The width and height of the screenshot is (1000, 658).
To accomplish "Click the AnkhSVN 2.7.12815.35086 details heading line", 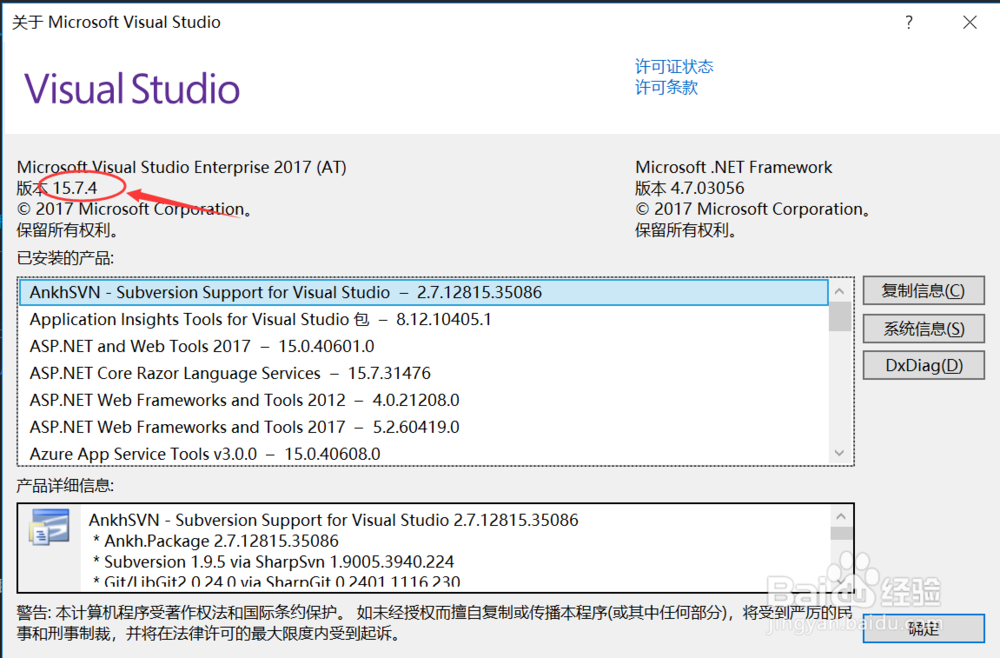I will [334, 520].
